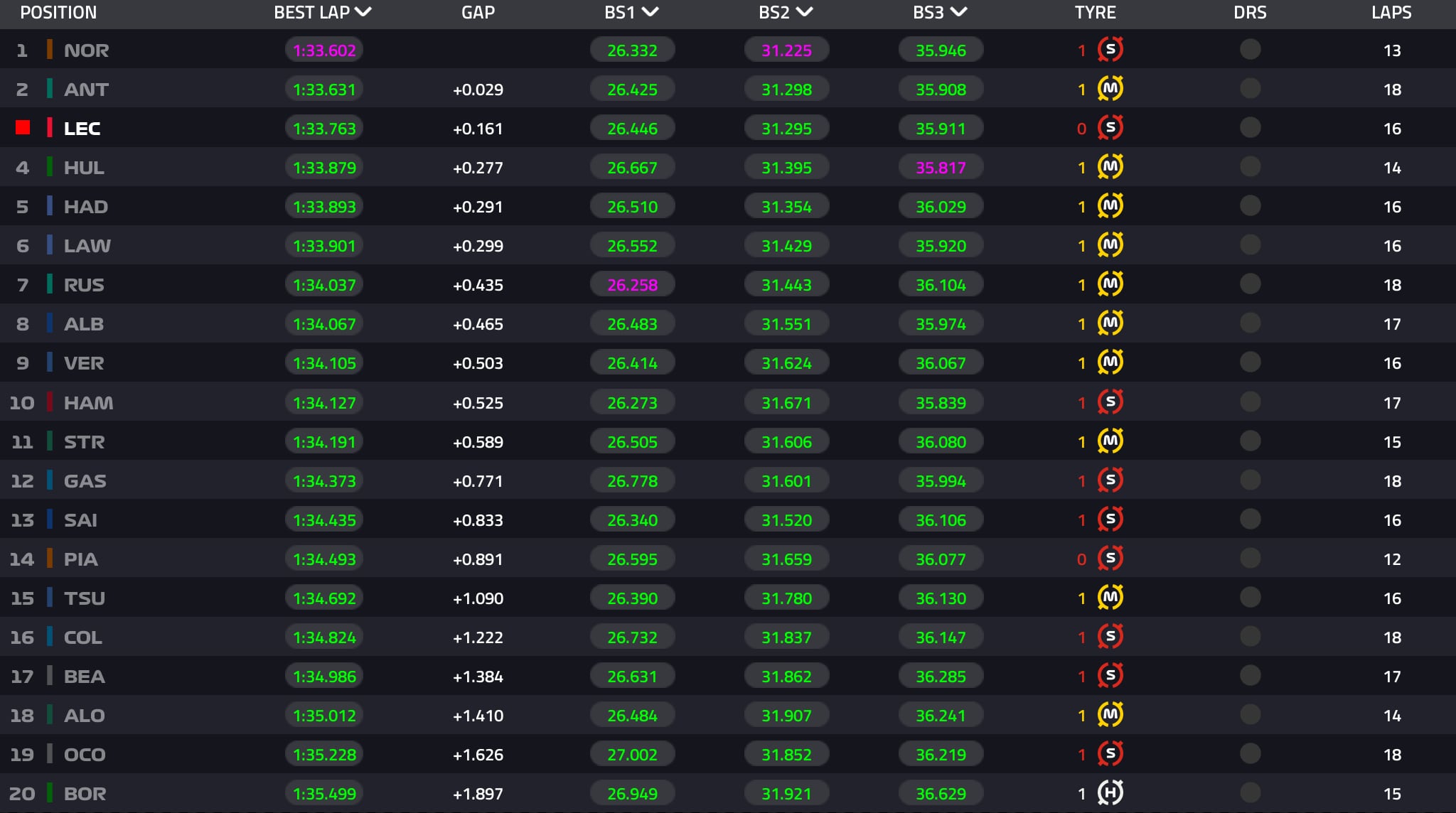This screenshot has height=813, width=1456.
Task: Click the red square beside LEC
Action: click(x=23, y=128)
